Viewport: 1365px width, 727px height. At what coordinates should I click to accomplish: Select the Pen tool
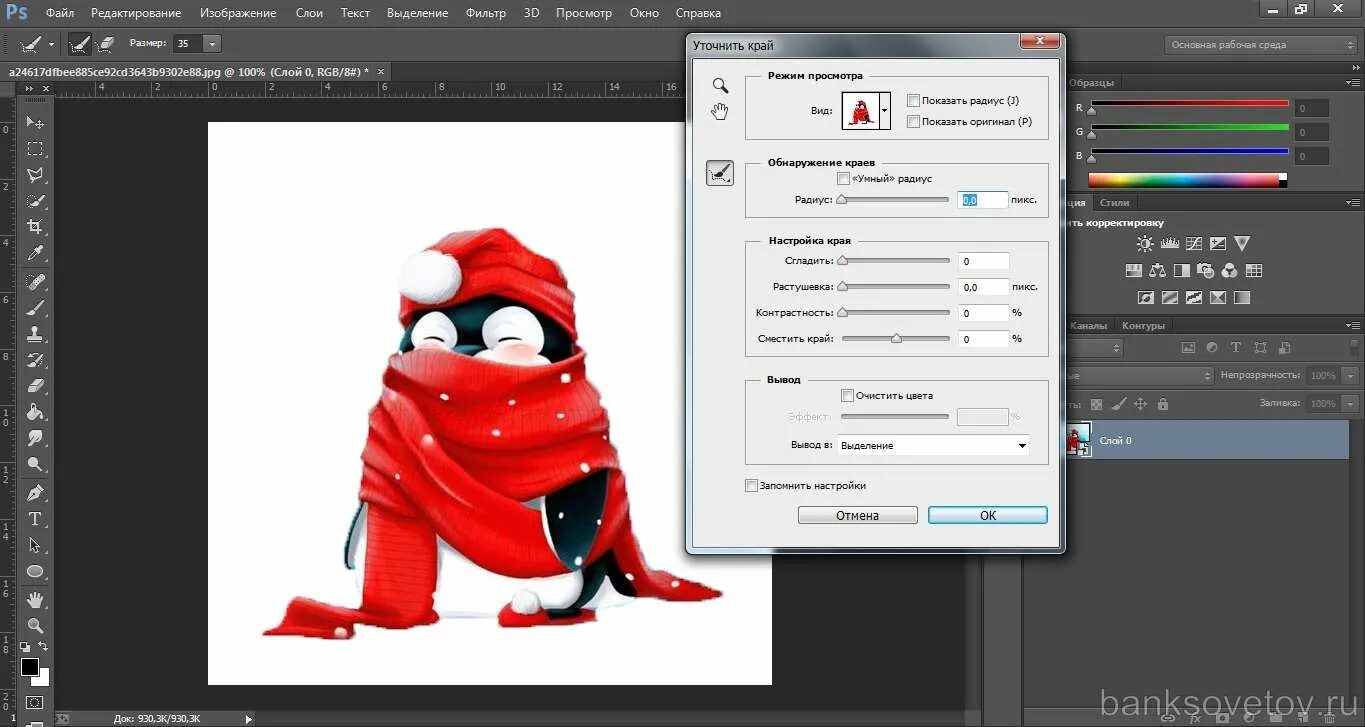tap(35, 492)
